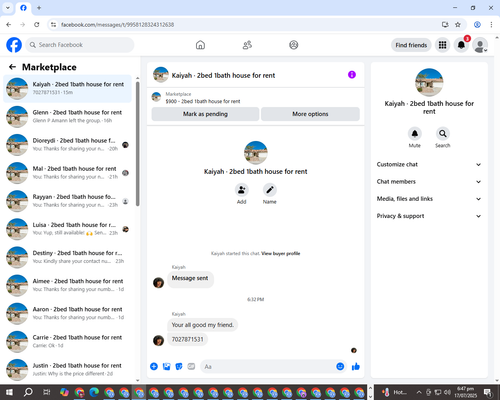
Task: Add people using the Add icon
Action: [241, 190]
